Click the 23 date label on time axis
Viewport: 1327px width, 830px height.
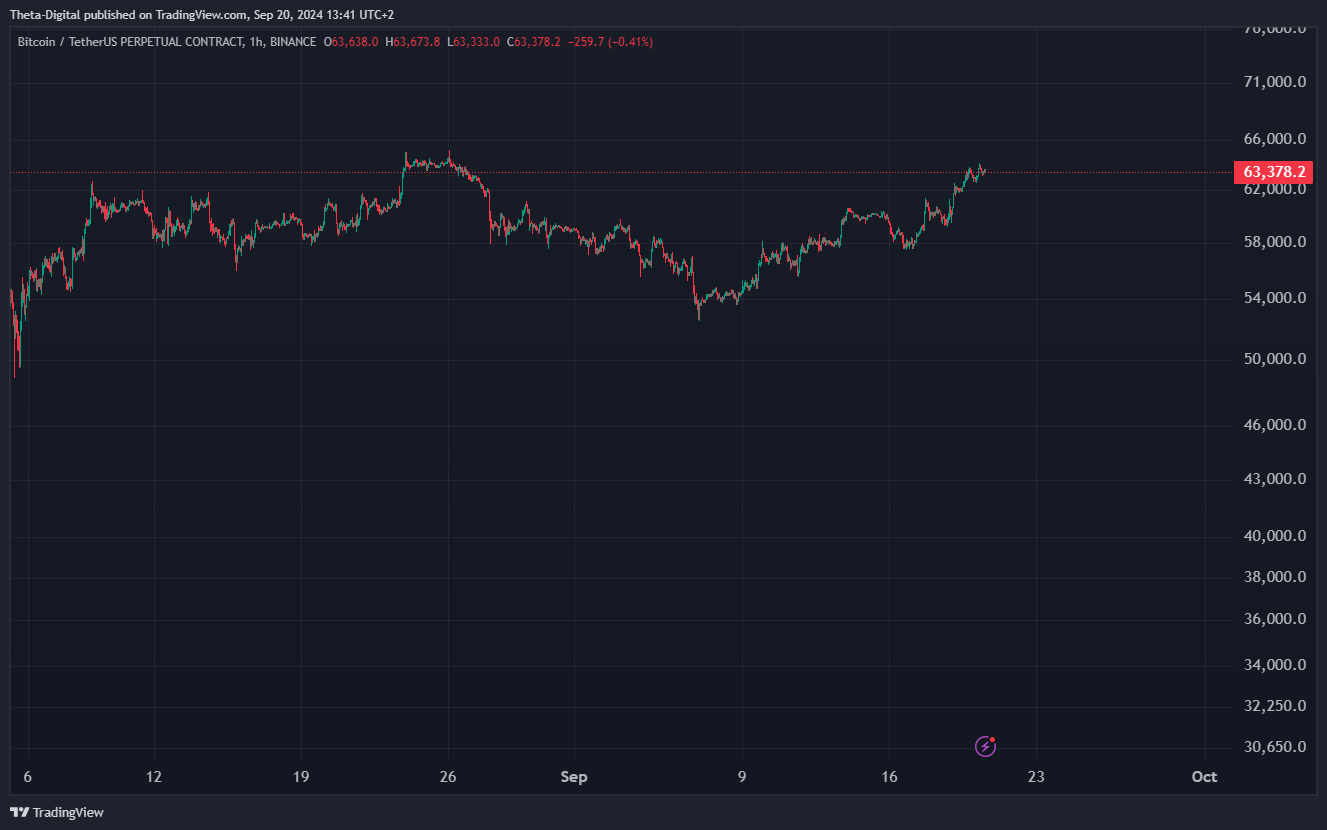point(1036,777)
